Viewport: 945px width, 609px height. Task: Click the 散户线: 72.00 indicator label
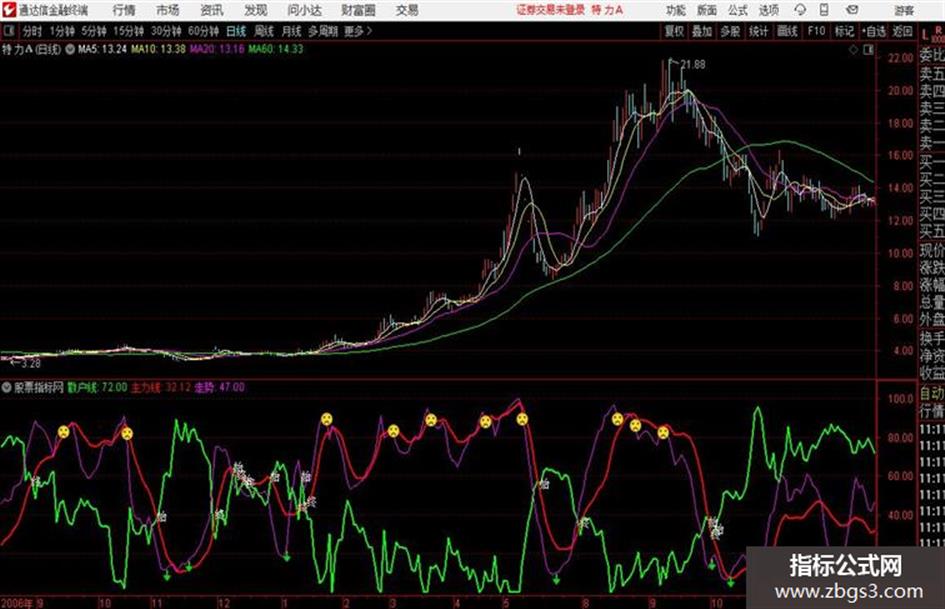pos(98,388)
